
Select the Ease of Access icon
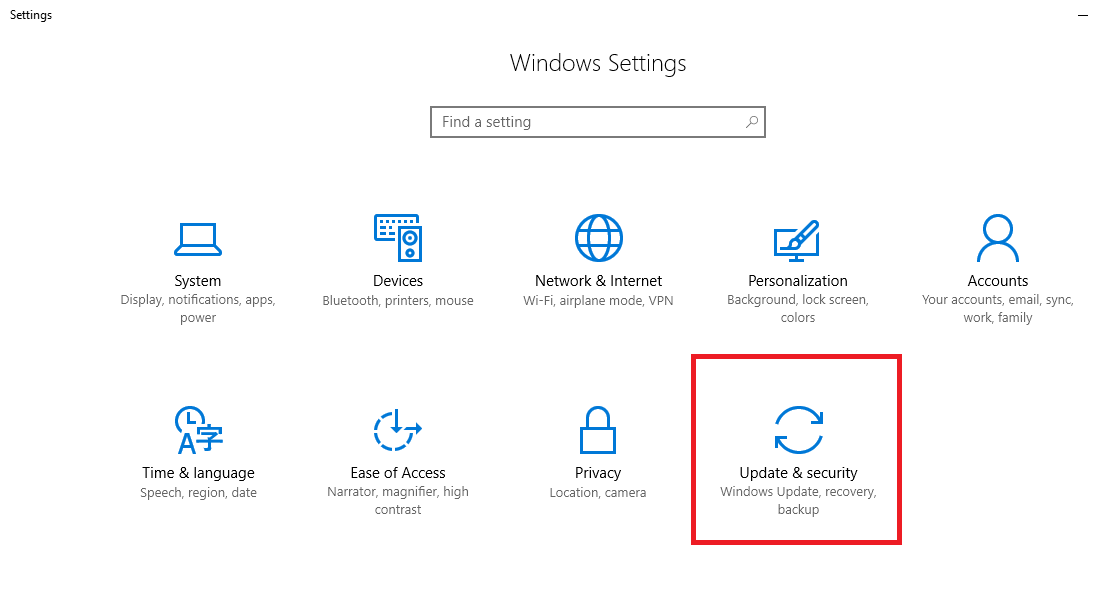click(x=398, y=430)
